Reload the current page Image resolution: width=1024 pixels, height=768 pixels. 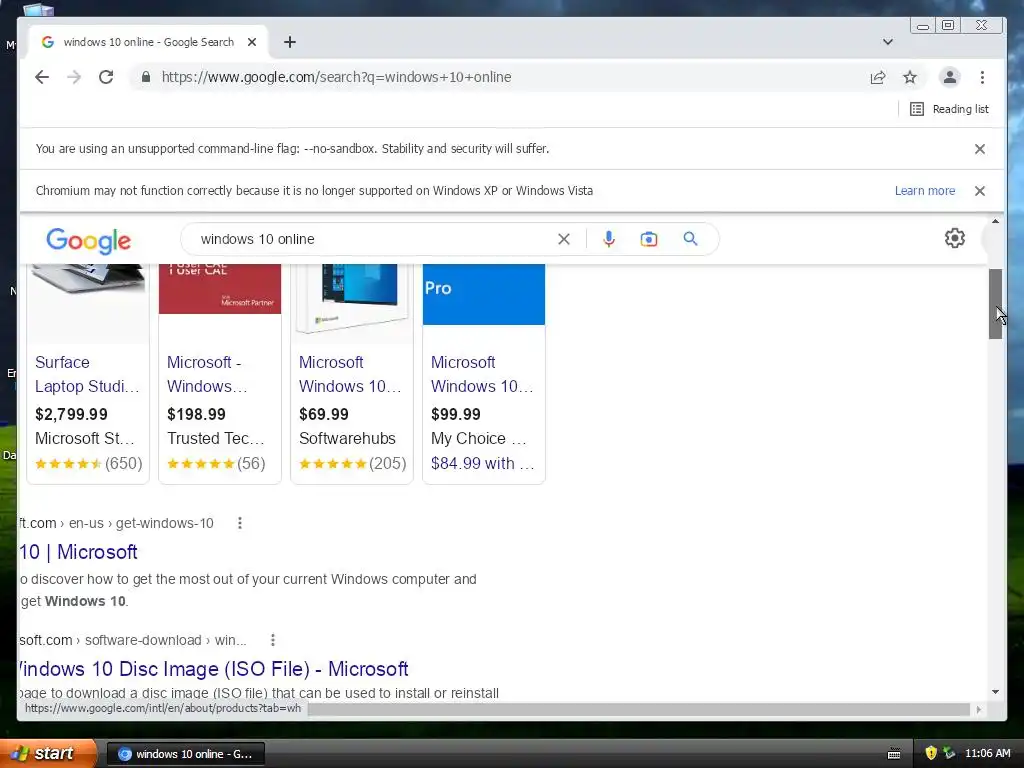[106, 77]
